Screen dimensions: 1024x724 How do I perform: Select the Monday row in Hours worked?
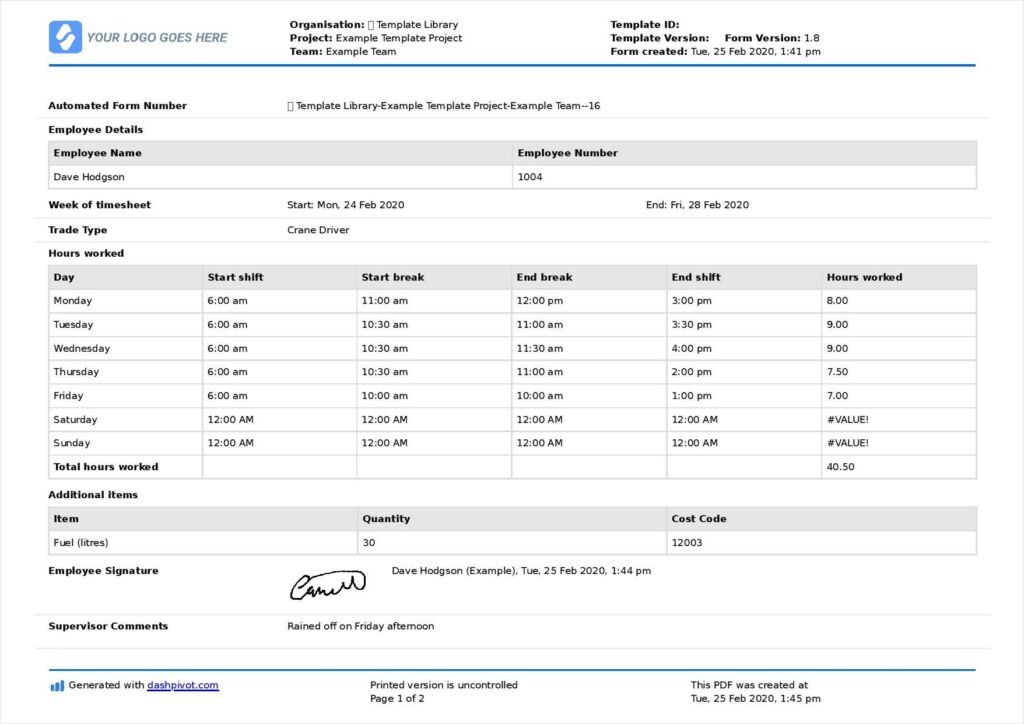coord(512,300)
